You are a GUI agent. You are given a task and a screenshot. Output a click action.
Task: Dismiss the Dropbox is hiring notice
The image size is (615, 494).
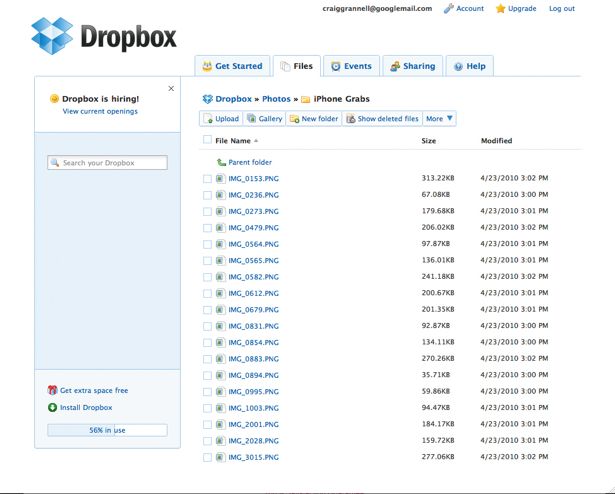tap(171, 88)
